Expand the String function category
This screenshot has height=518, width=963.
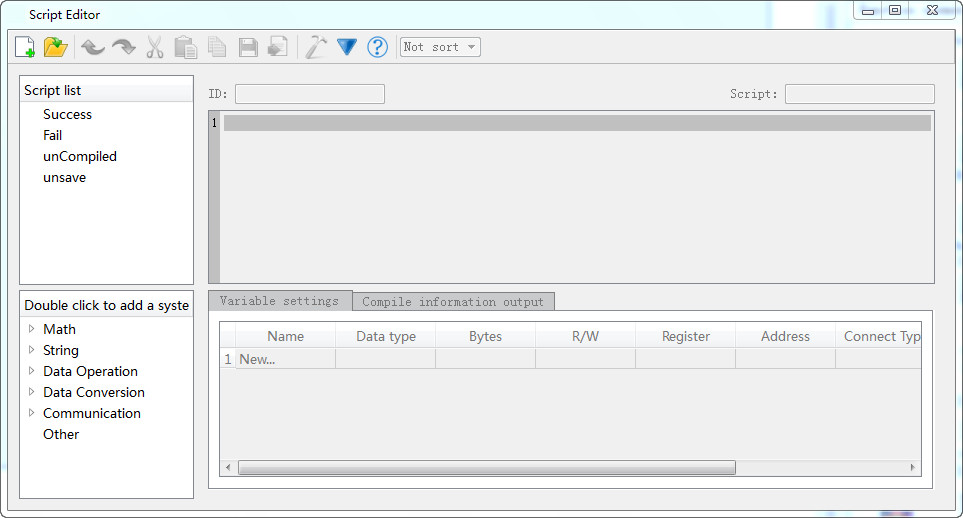pos(31,350)
